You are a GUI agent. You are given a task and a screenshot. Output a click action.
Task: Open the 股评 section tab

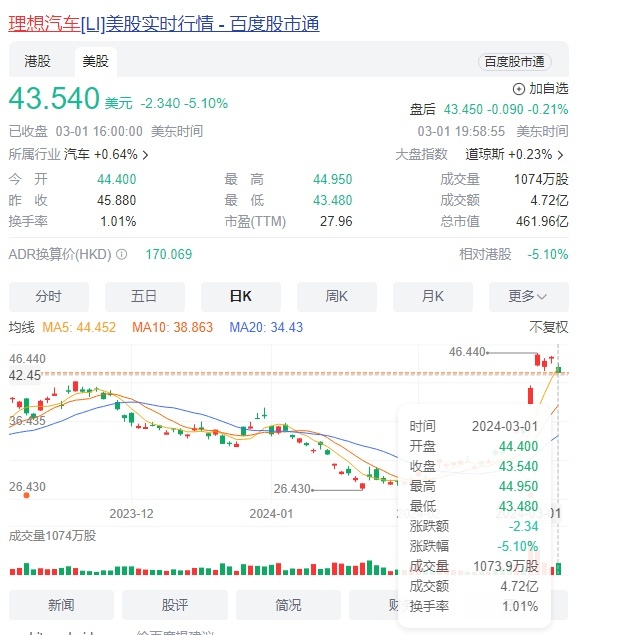coord(174,605)
